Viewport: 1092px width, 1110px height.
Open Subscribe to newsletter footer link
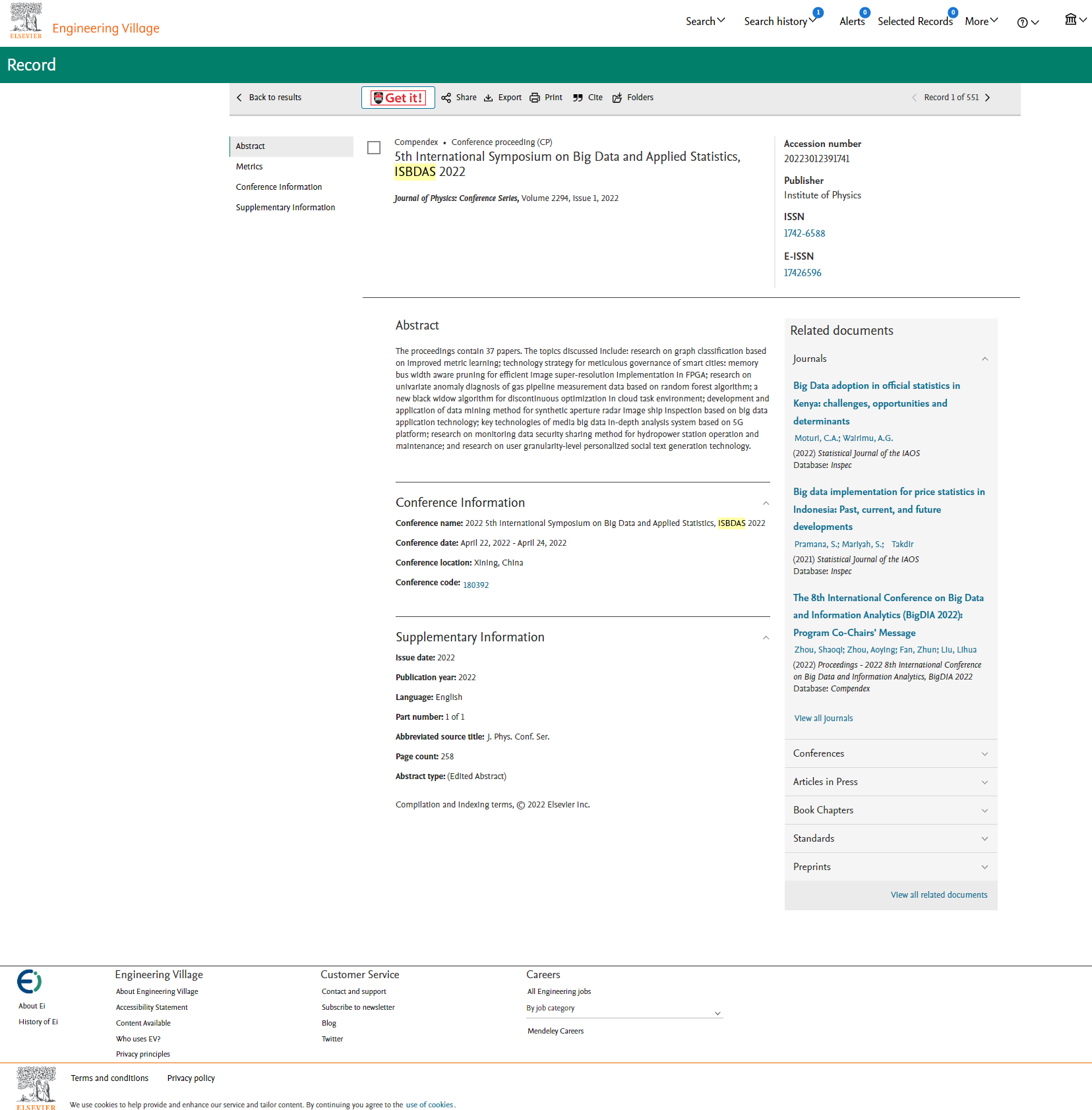pos(358,1008)
